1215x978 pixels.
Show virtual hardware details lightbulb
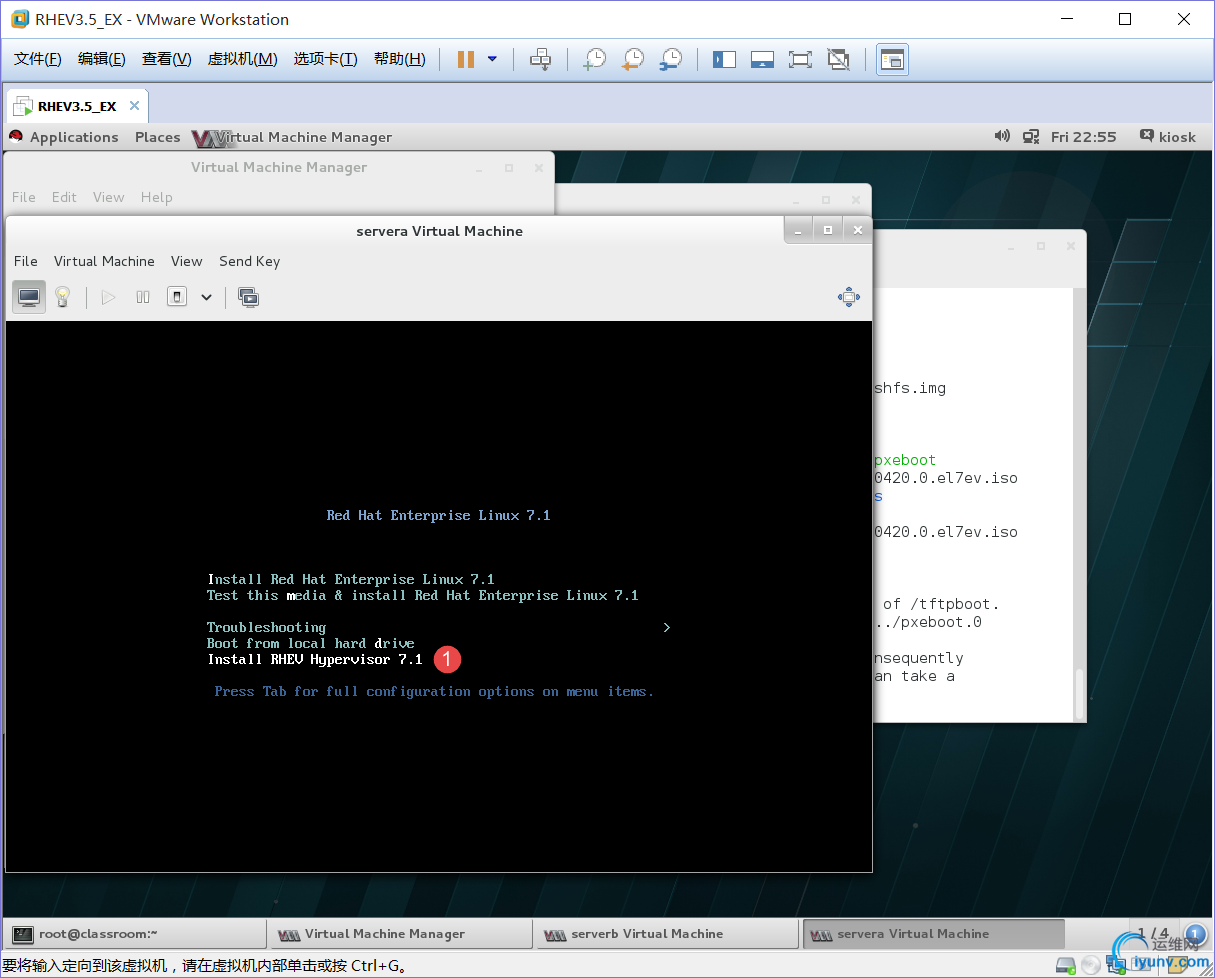[x=62, y=297]
